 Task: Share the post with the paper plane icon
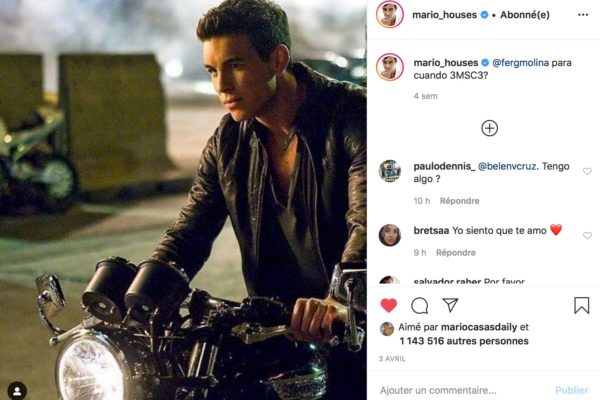(450, 305)
